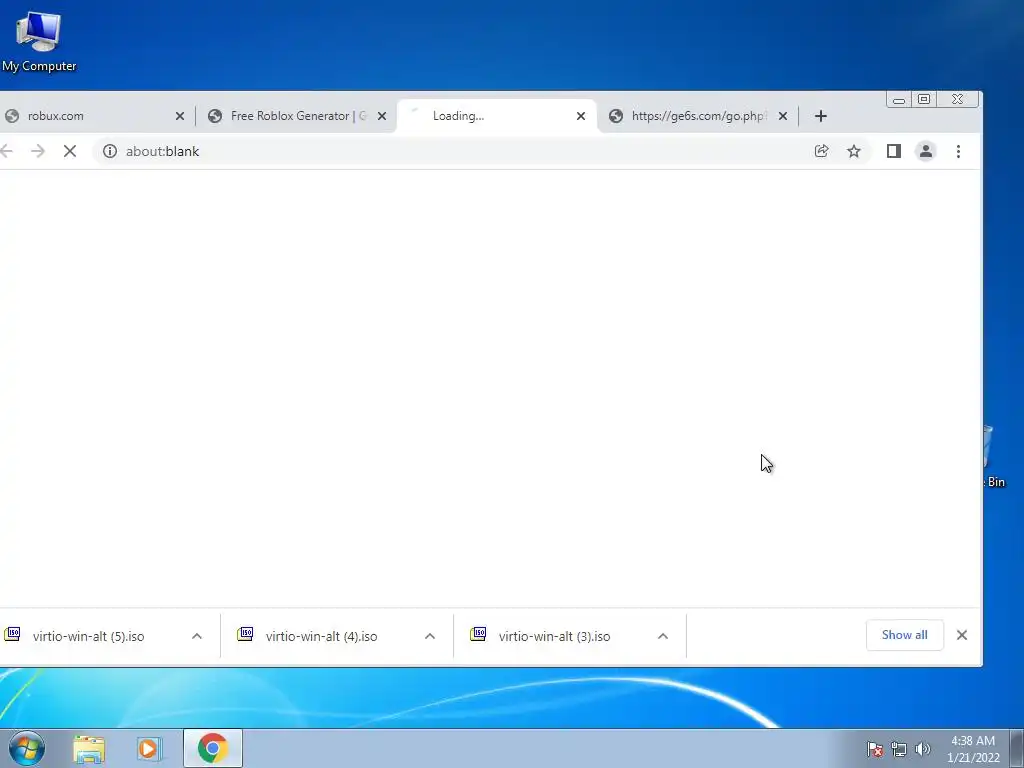1024x768 pixels.
Task: Switch to the Free Roblox Generator tab
Action: point(297,116)
